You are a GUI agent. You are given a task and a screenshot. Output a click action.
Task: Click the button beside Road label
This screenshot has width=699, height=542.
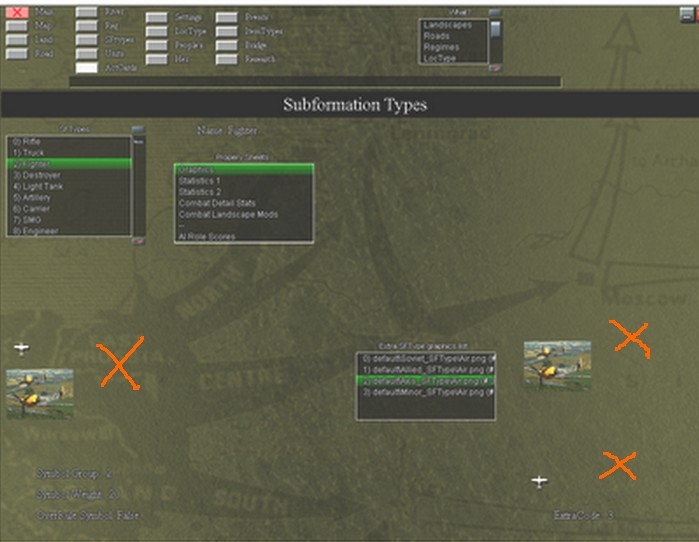pos(17,53)
